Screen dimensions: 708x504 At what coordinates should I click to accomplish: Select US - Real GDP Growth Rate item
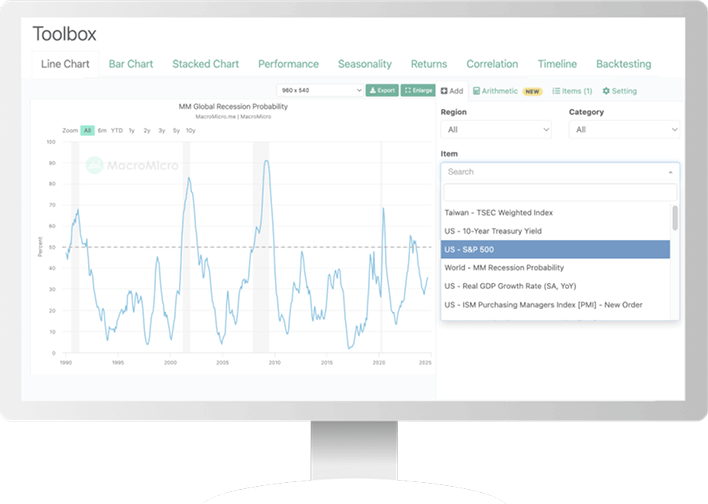click(555, 286)
